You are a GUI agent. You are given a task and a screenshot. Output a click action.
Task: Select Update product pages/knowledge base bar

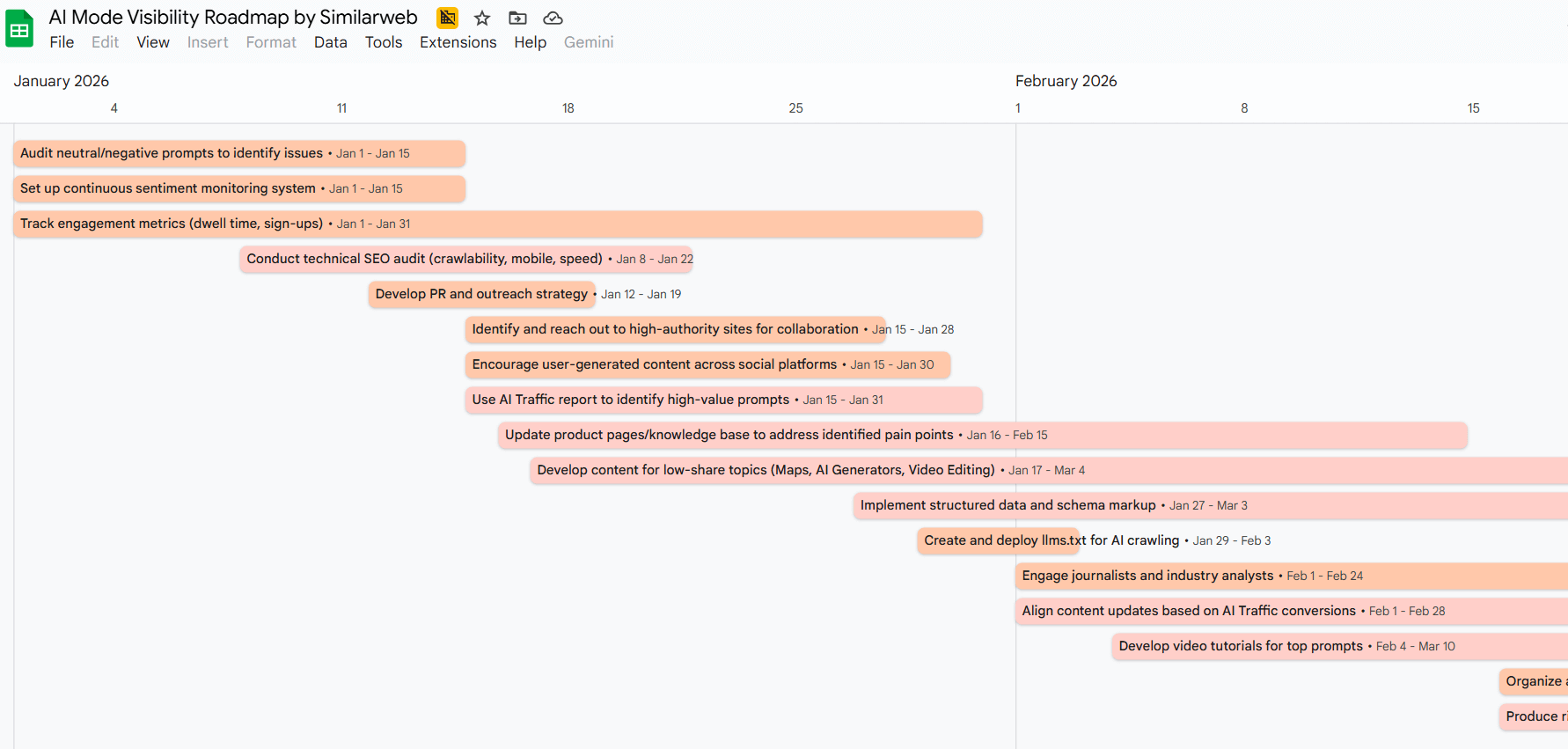tap(983, 435)
